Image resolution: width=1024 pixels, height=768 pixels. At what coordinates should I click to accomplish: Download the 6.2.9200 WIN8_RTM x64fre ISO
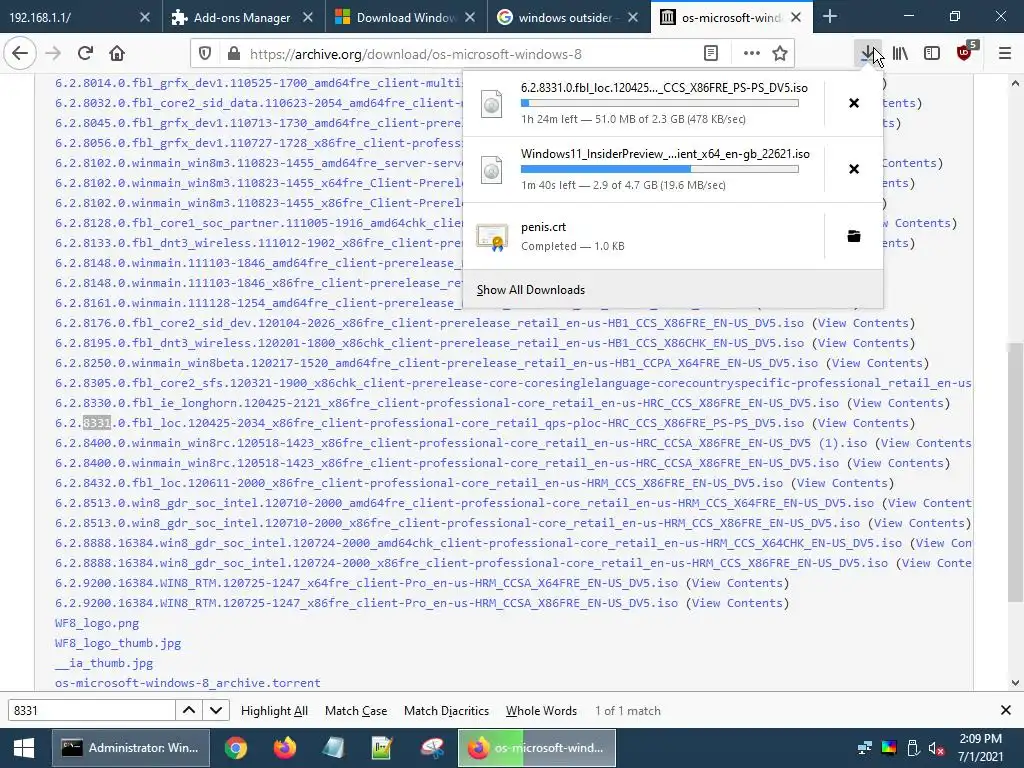coord(366,583)
